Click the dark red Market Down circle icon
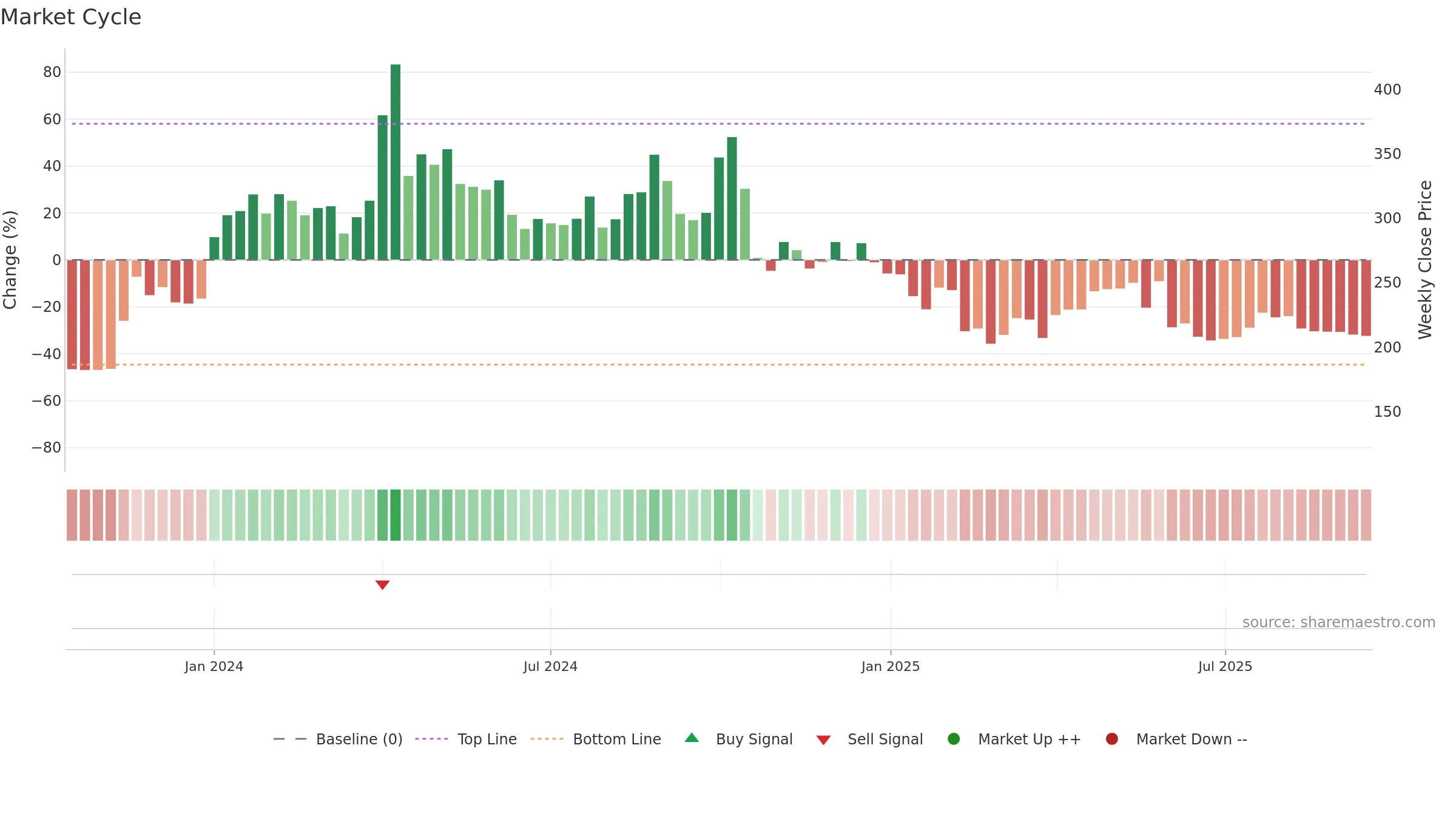 coord(1112,739)
